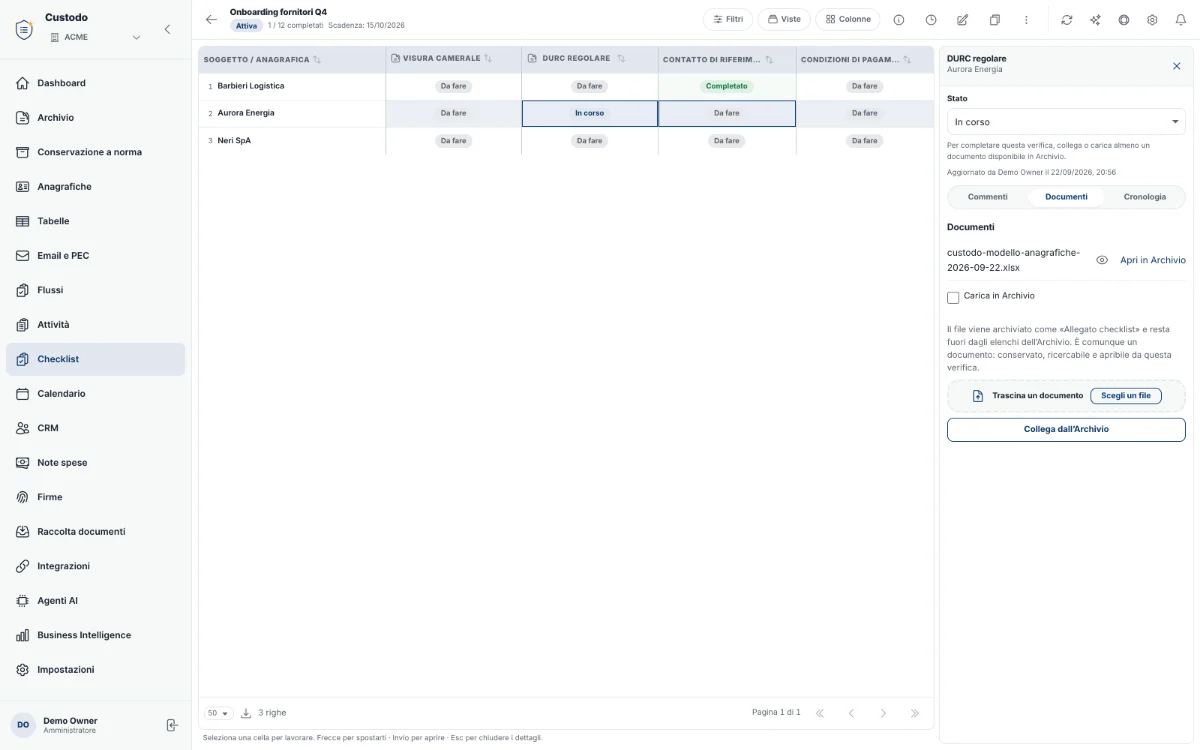This screenshot has height=750, width=1200.
Task: Open Calendario in the sidebar
Action: pyautogui.click(x=95, y=394)
